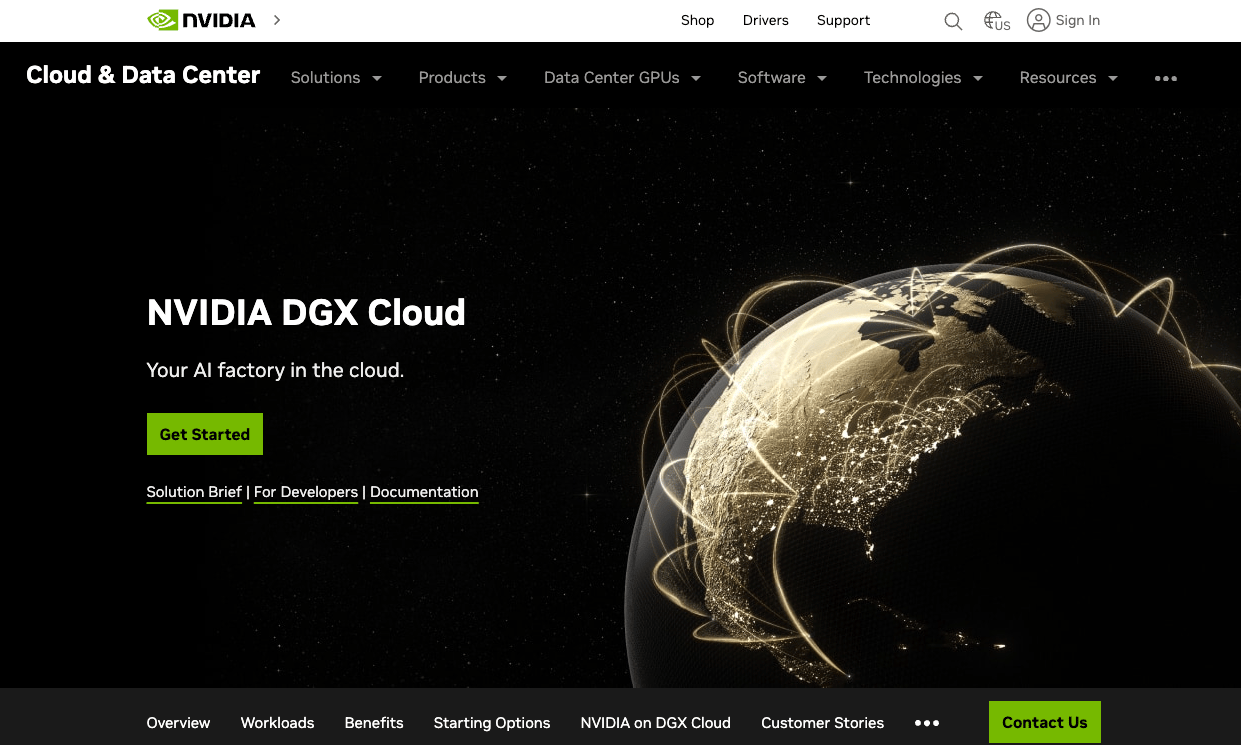Image resolution: width=1241 pixels, height=745 pixels.
Task: Open the Support link
Action: pyautogui.click(x=843, y=20)
